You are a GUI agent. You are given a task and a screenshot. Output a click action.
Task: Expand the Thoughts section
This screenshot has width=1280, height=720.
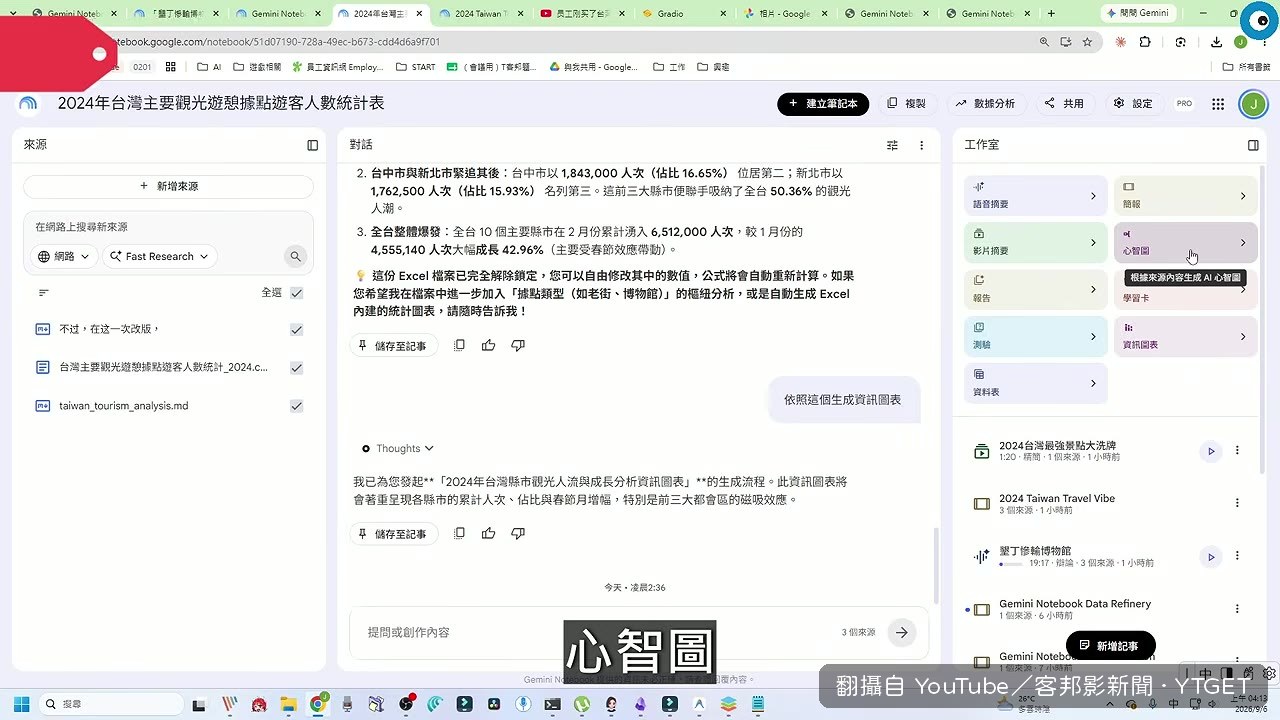click(399, 449)
